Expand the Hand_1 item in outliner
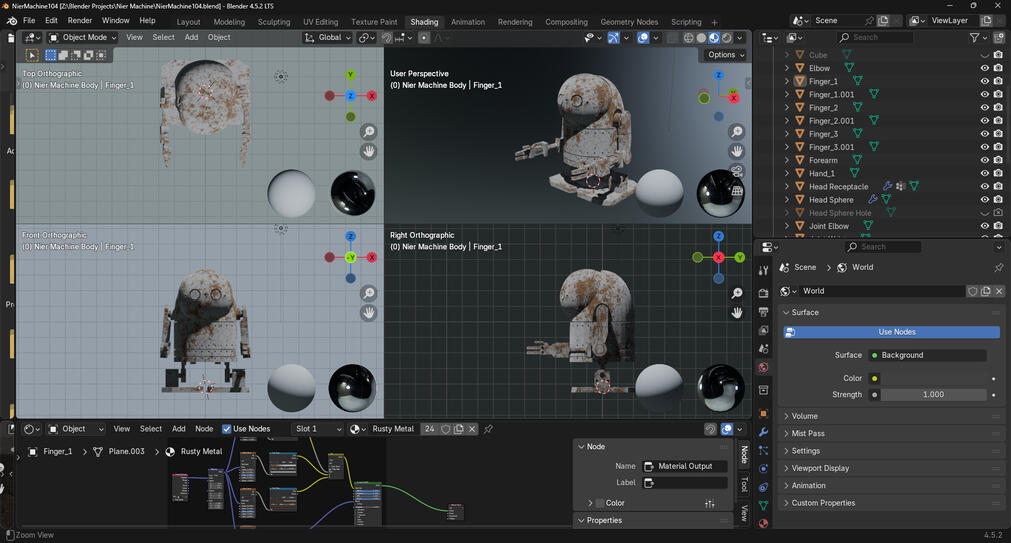This screenshot has height=543, width=1011. (787, 174)
